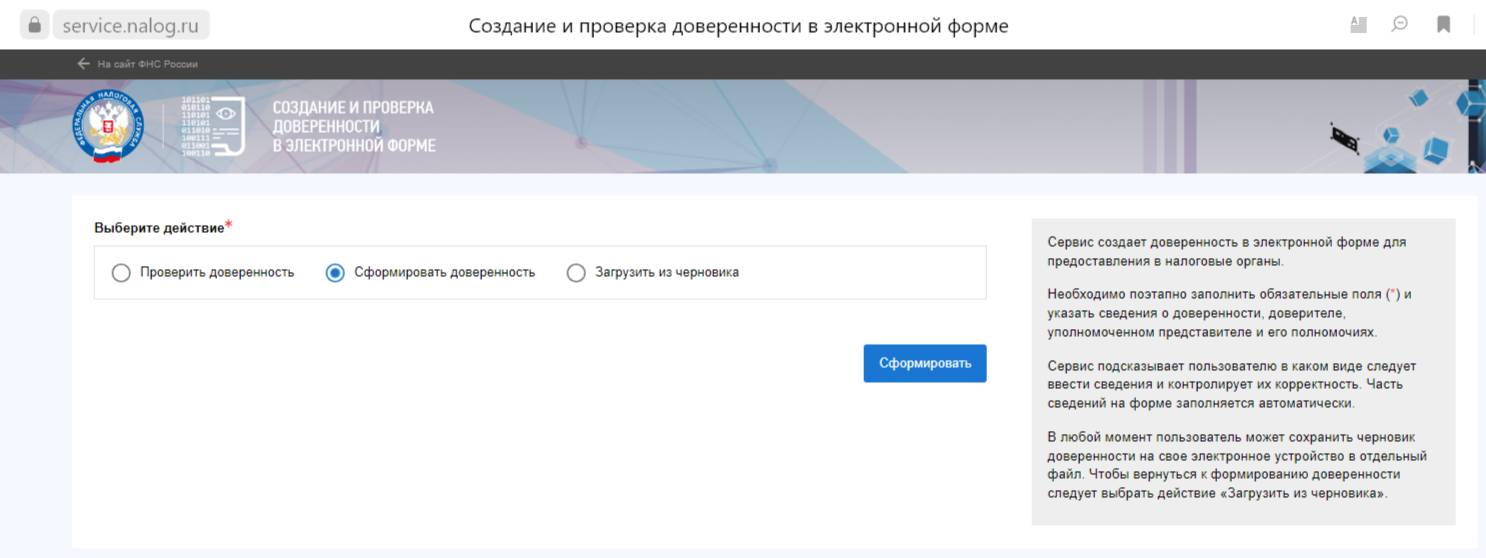This screenshot has width=1486, height=558.
Task: Click the back arrow next to На сайт ФНС России
Action: (x=83, y=64)
